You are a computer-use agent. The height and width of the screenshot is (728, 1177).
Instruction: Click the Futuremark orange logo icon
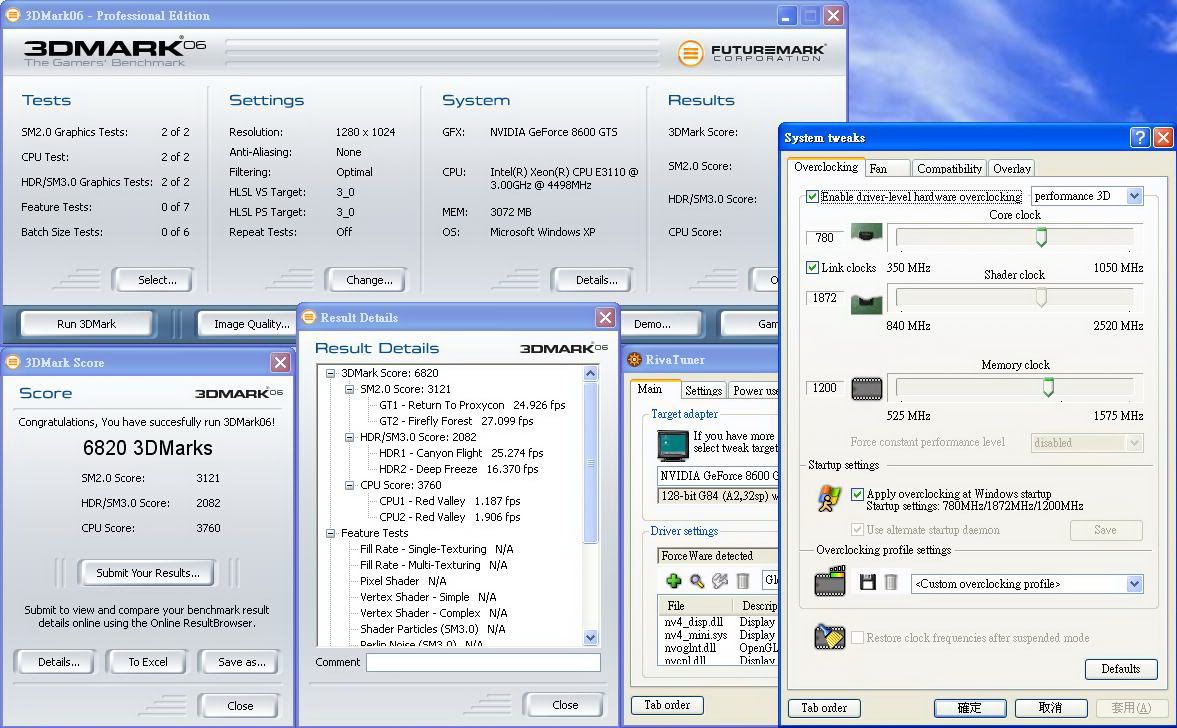(x=690, y=53)
